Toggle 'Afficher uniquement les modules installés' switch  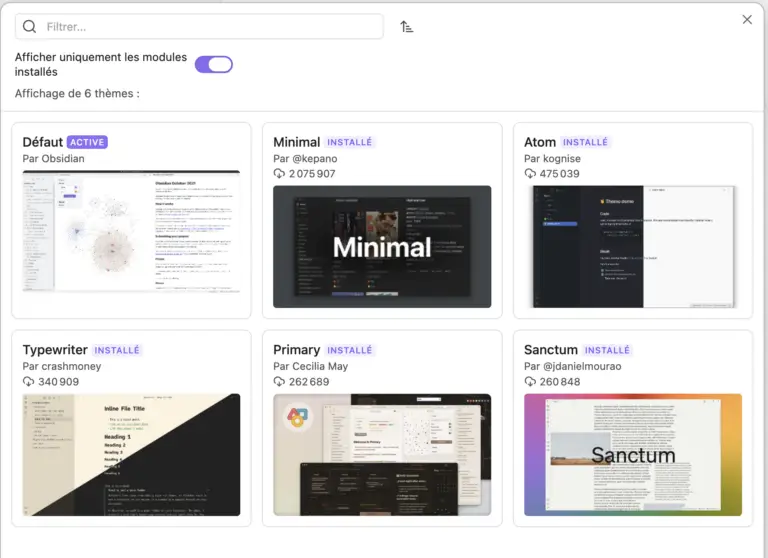tap(213, 65)
